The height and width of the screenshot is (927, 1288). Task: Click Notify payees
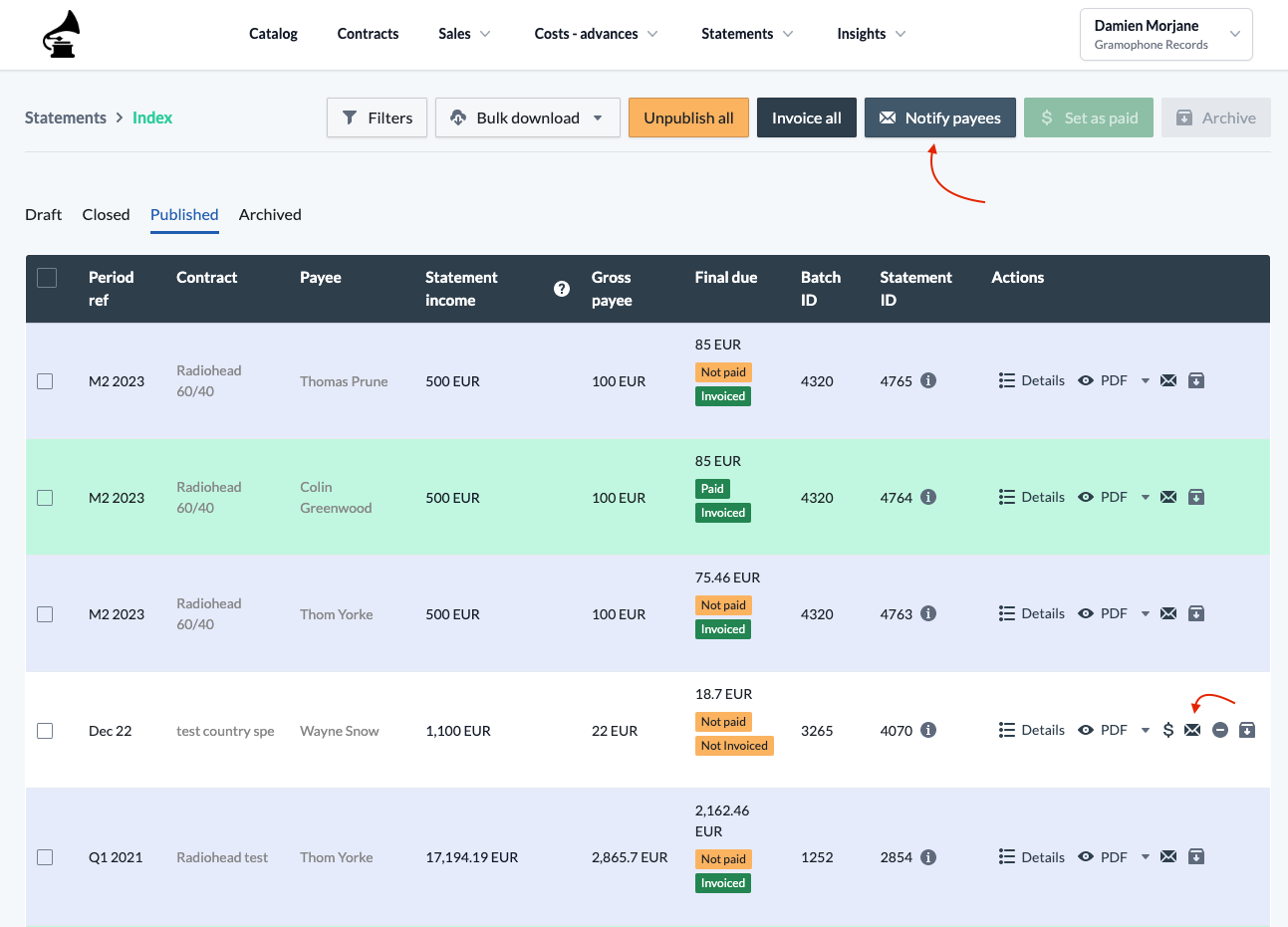click(940, 117)
